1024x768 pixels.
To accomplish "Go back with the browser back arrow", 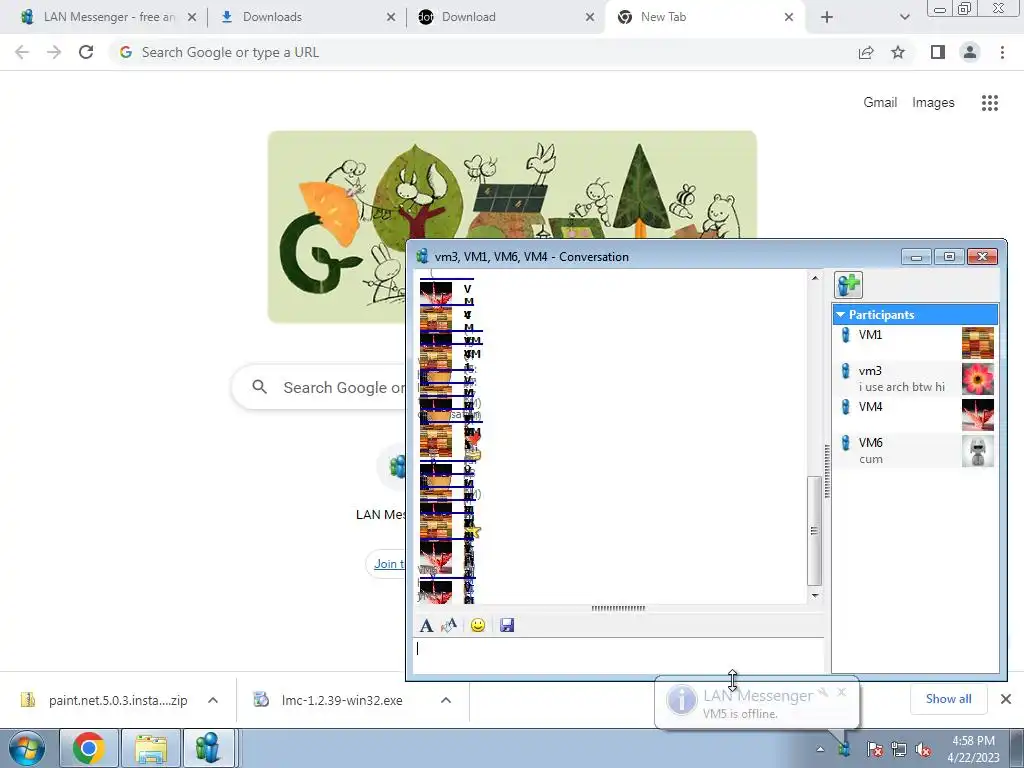I will (x=22, y=52).
